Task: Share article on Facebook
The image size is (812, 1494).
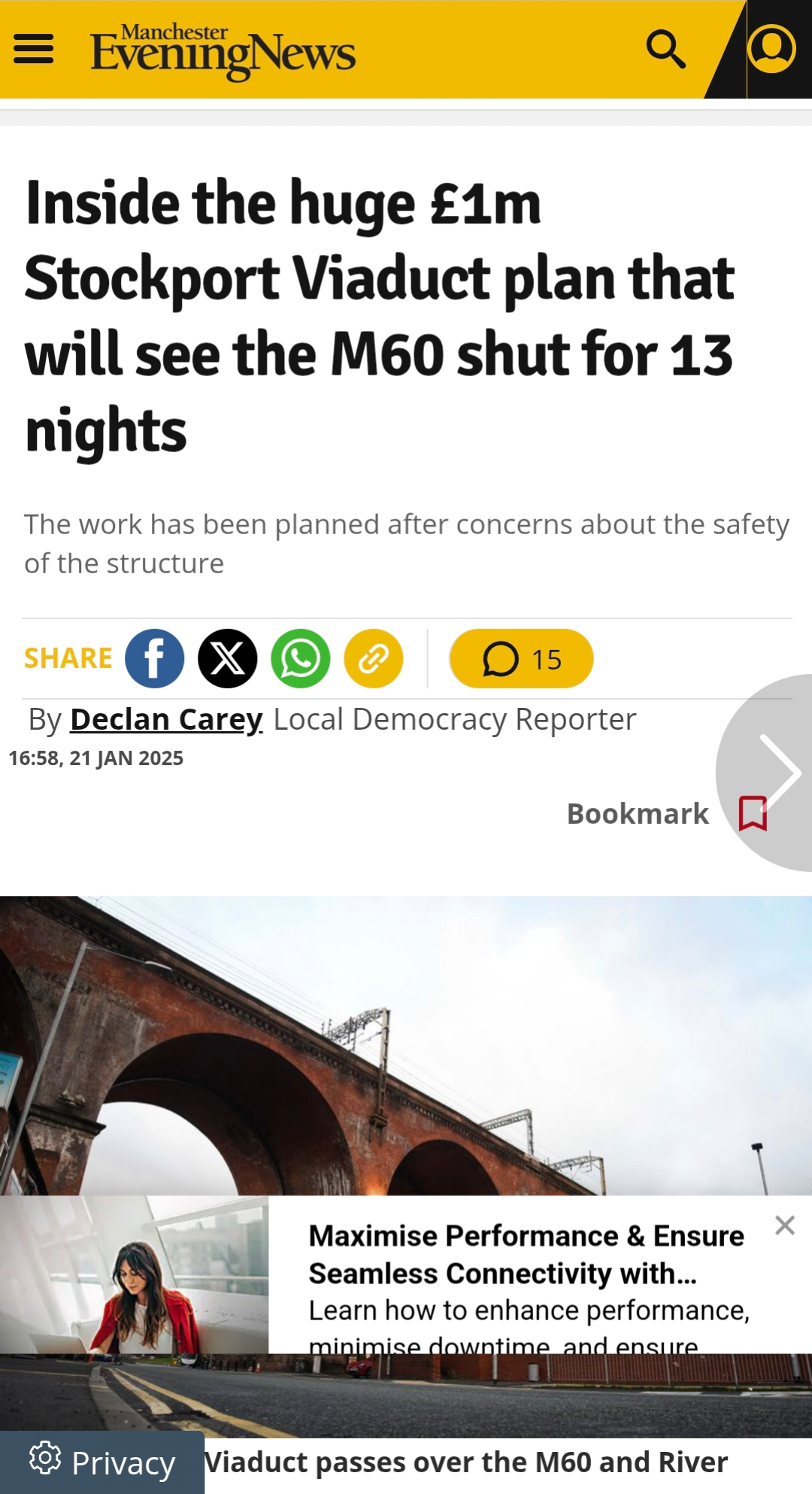Action: coord(154,658)
